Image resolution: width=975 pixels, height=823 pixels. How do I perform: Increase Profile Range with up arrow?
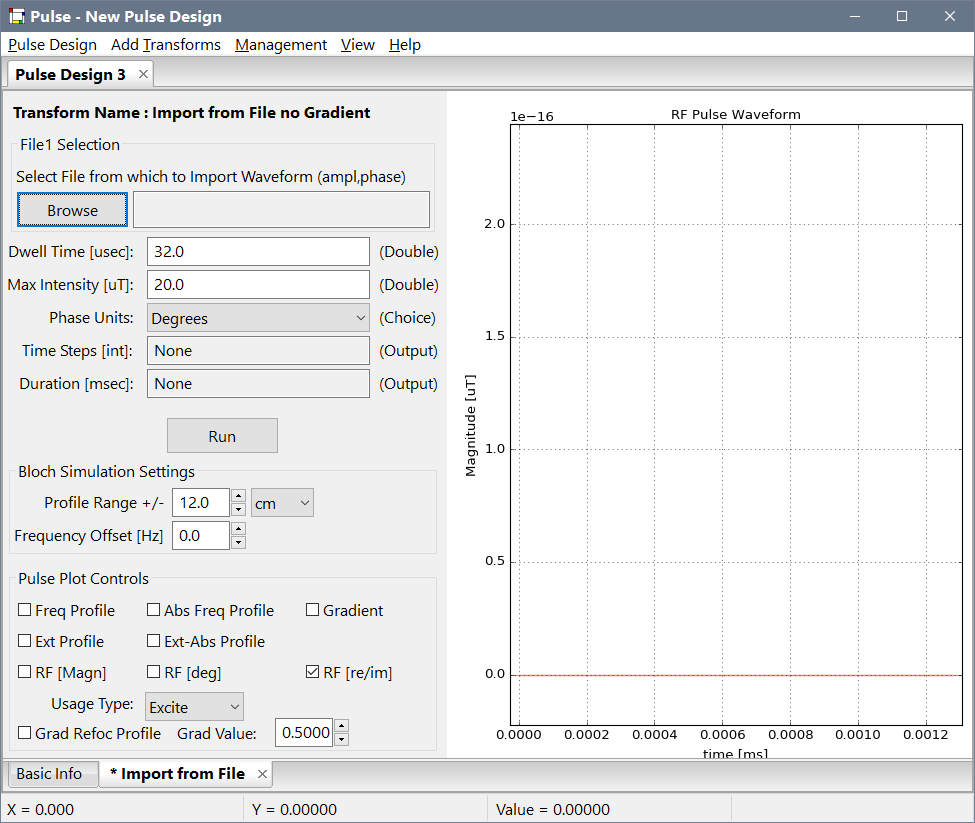[238, 496]
